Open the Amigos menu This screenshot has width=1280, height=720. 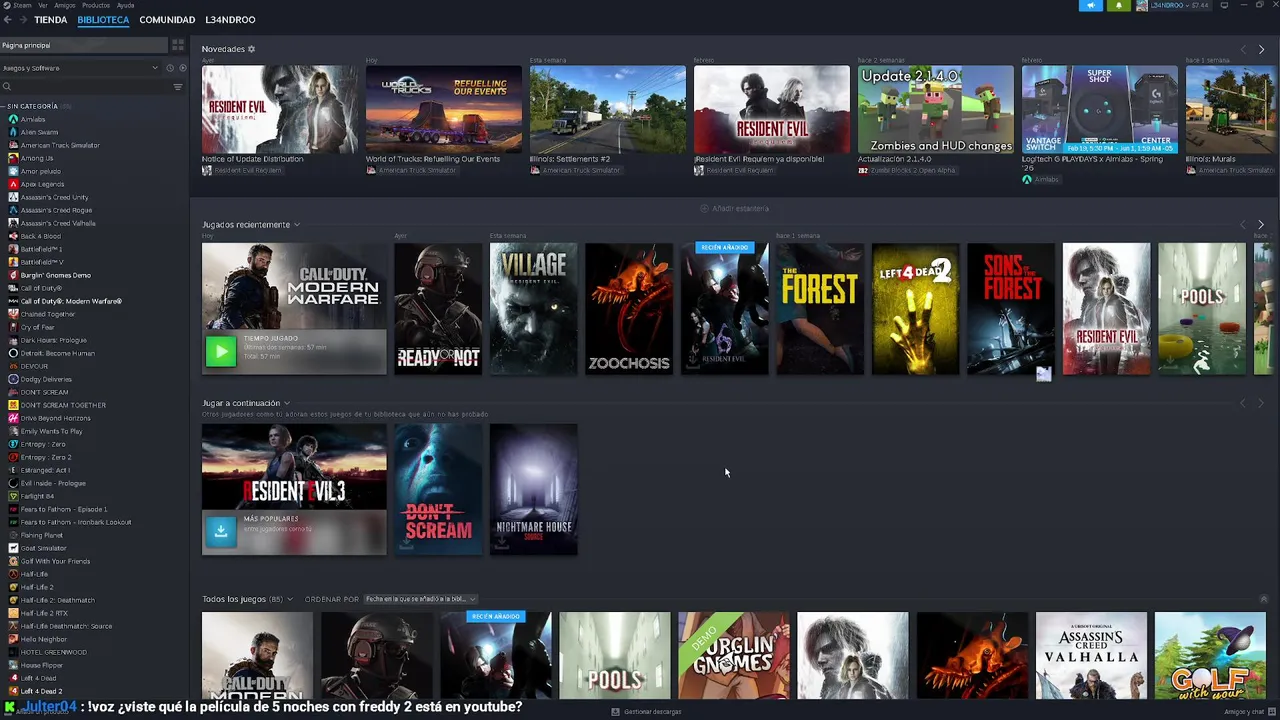point(65,5)
